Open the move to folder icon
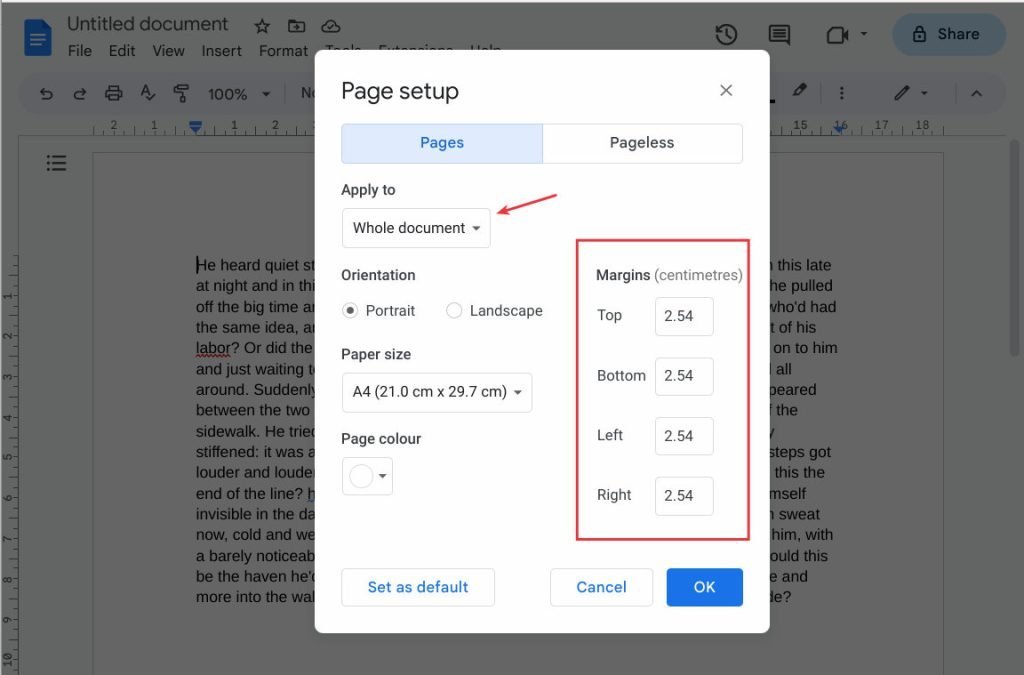 pyautogui.click(x=296, y=26)
